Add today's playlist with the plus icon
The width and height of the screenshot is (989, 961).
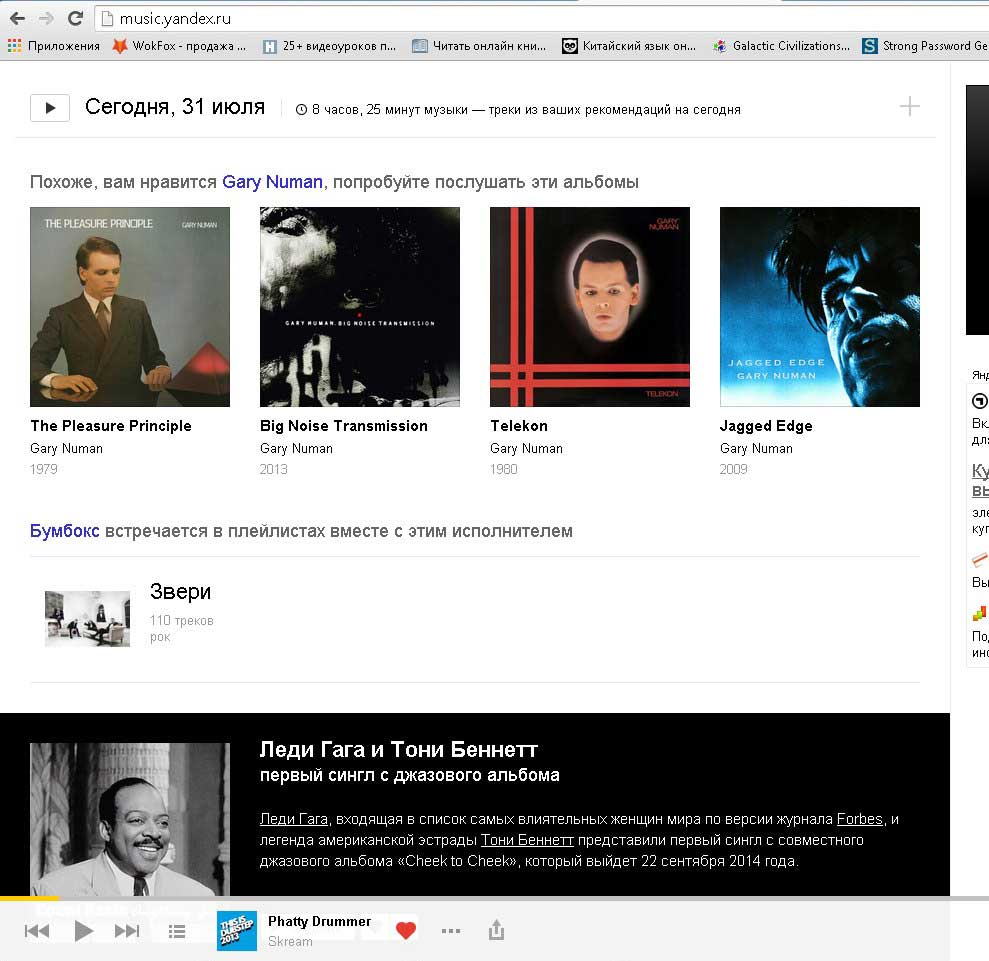pyautogui.click(x=909, y=106)
